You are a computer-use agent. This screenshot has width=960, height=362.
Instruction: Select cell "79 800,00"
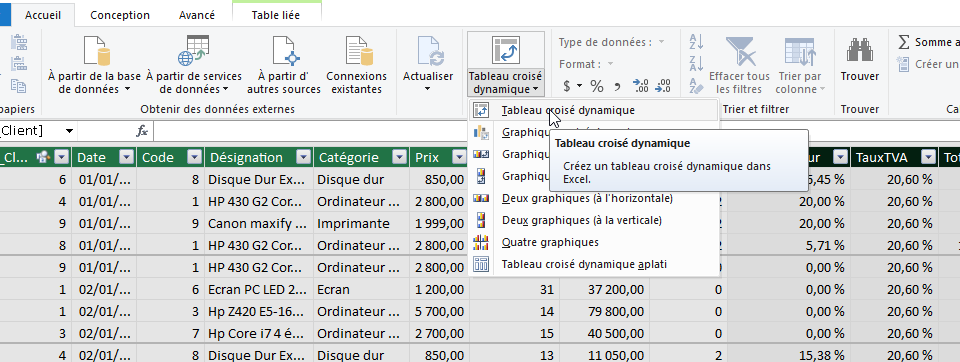604,312
